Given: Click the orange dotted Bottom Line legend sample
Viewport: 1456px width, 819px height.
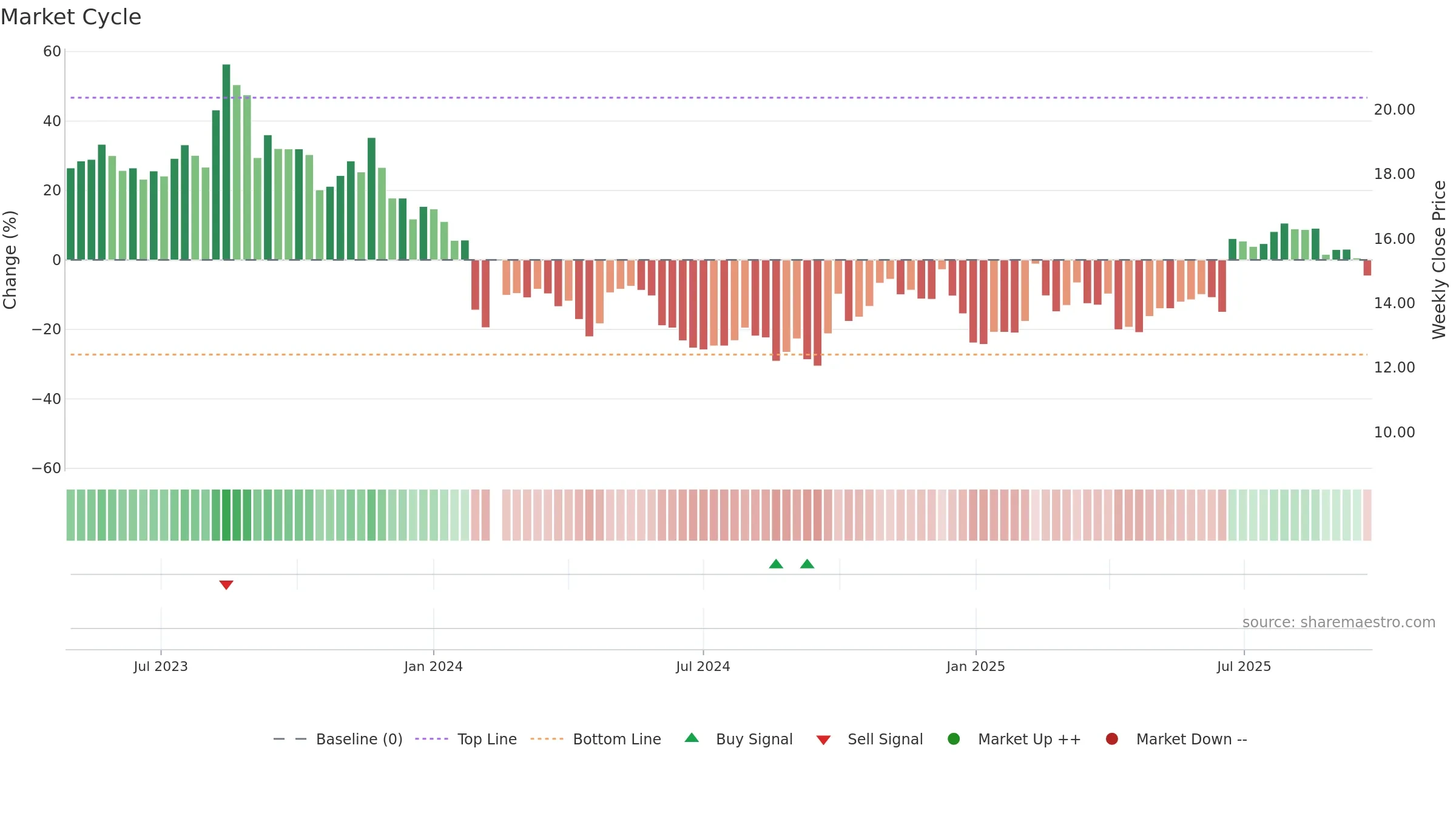Looking at the screenshot, I should pyautogui.click(x=547, y=739).
